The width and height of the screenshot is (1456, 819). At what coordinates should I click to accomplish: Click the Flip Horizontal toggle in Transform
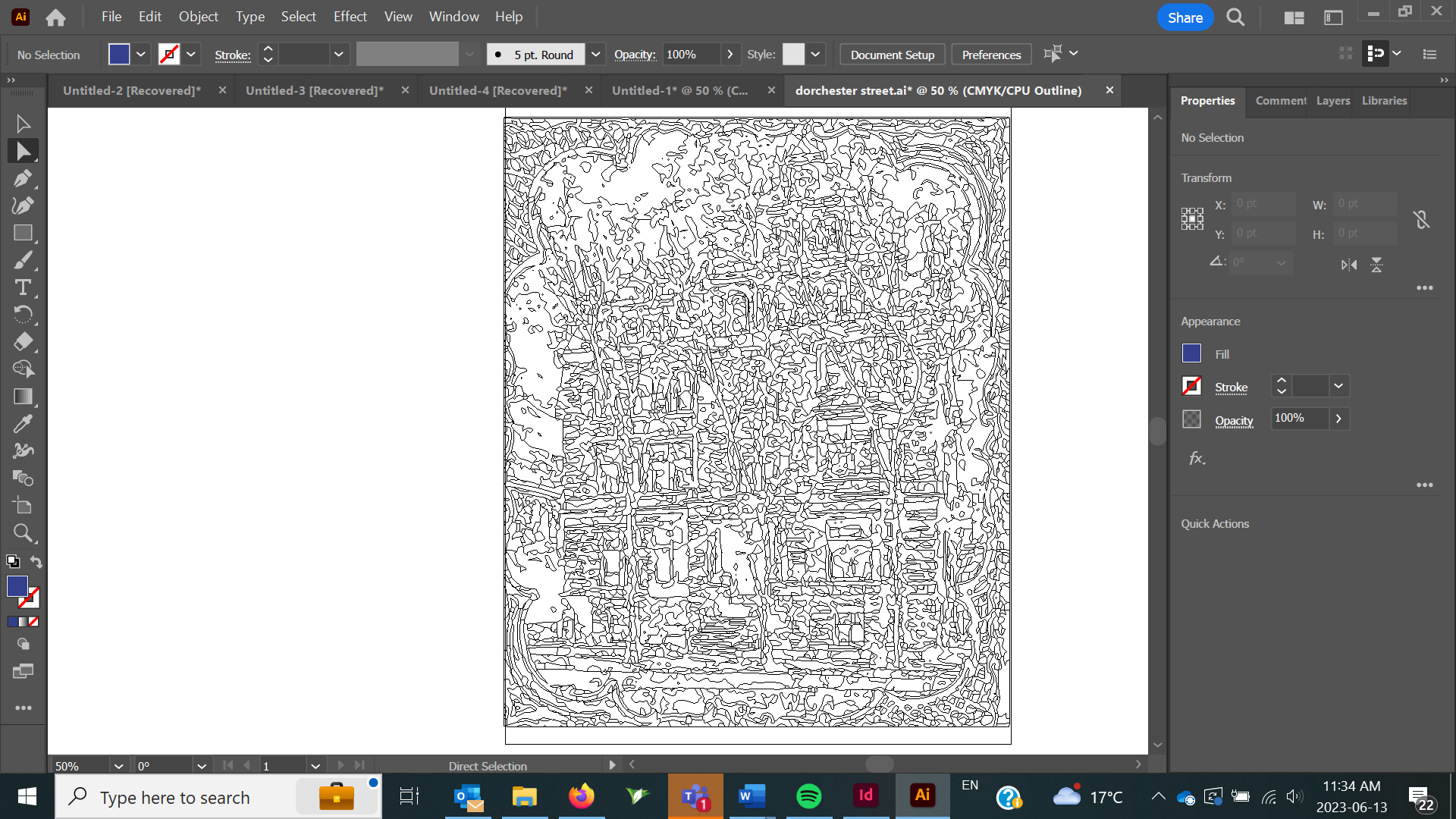coord(1349,265)
